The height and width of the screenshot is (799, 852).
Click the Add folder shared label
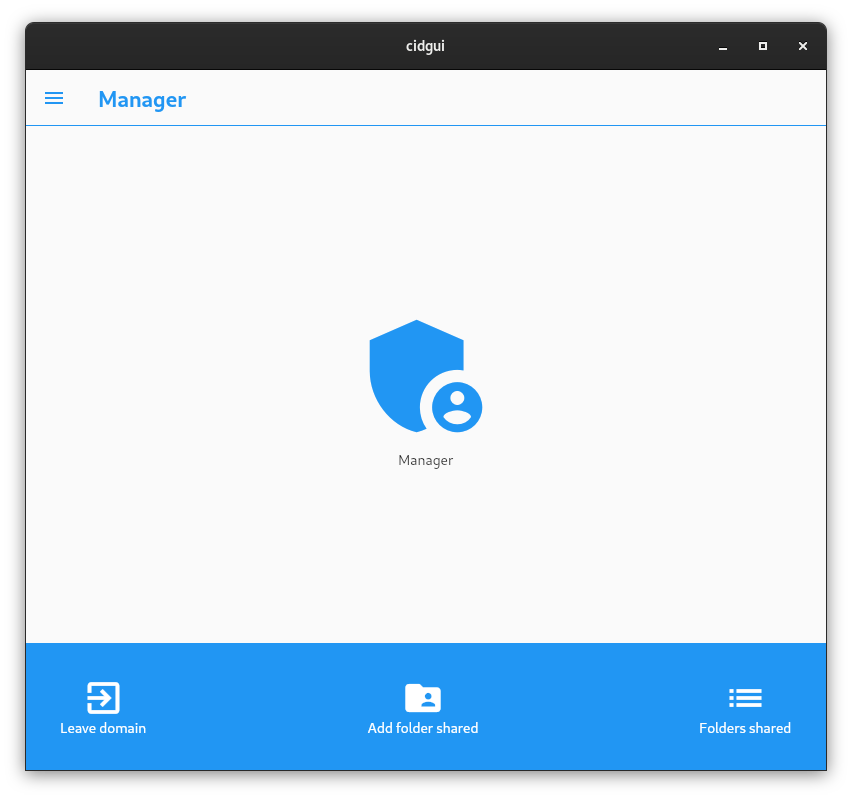pyautogui.click(x=423, y=728)
